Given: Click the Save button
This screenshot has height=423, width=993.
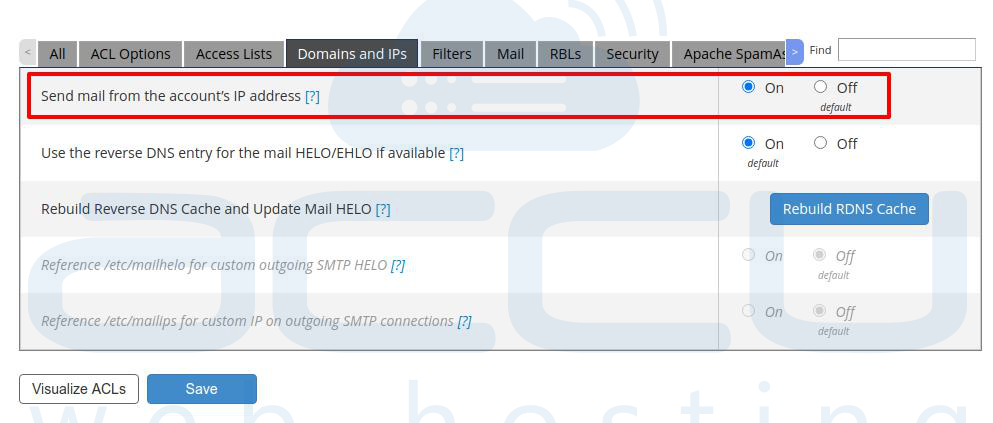Looking at the screenshot, I should pos(202,389).
